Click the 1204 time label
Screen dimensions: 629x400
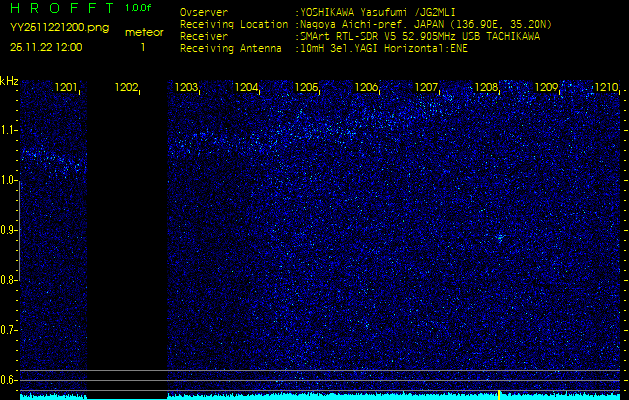(246, 88)
